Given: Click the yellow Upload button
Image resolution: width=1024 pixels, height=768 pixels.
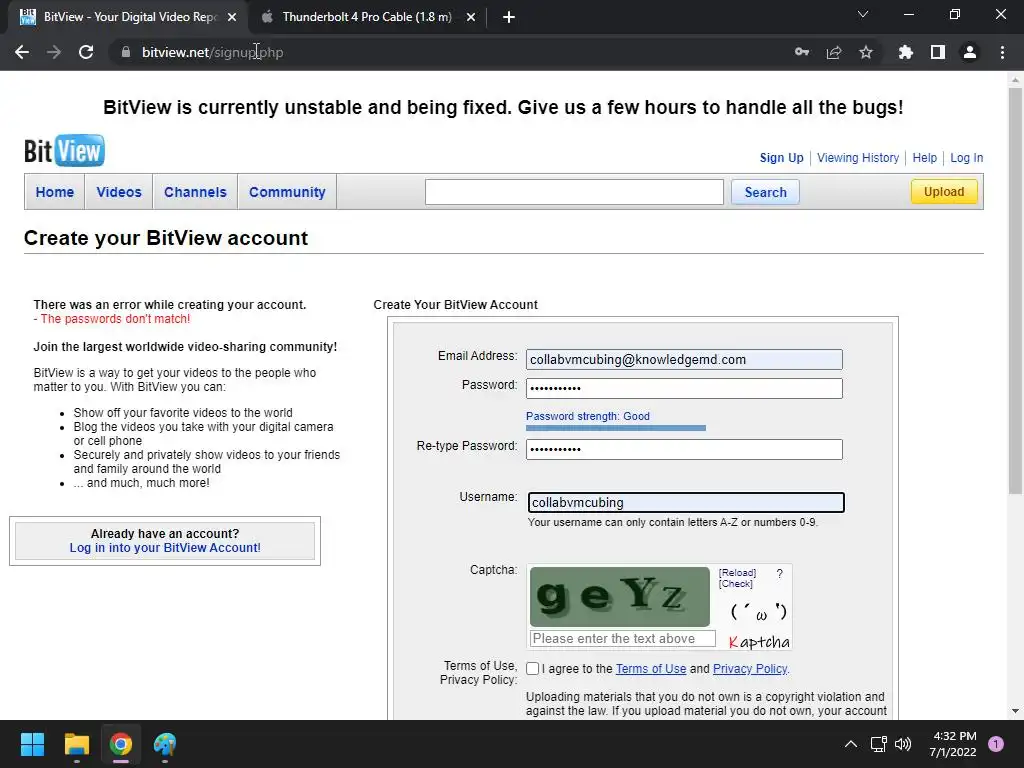Looking at the screenshot, I should tap(944, 191).
